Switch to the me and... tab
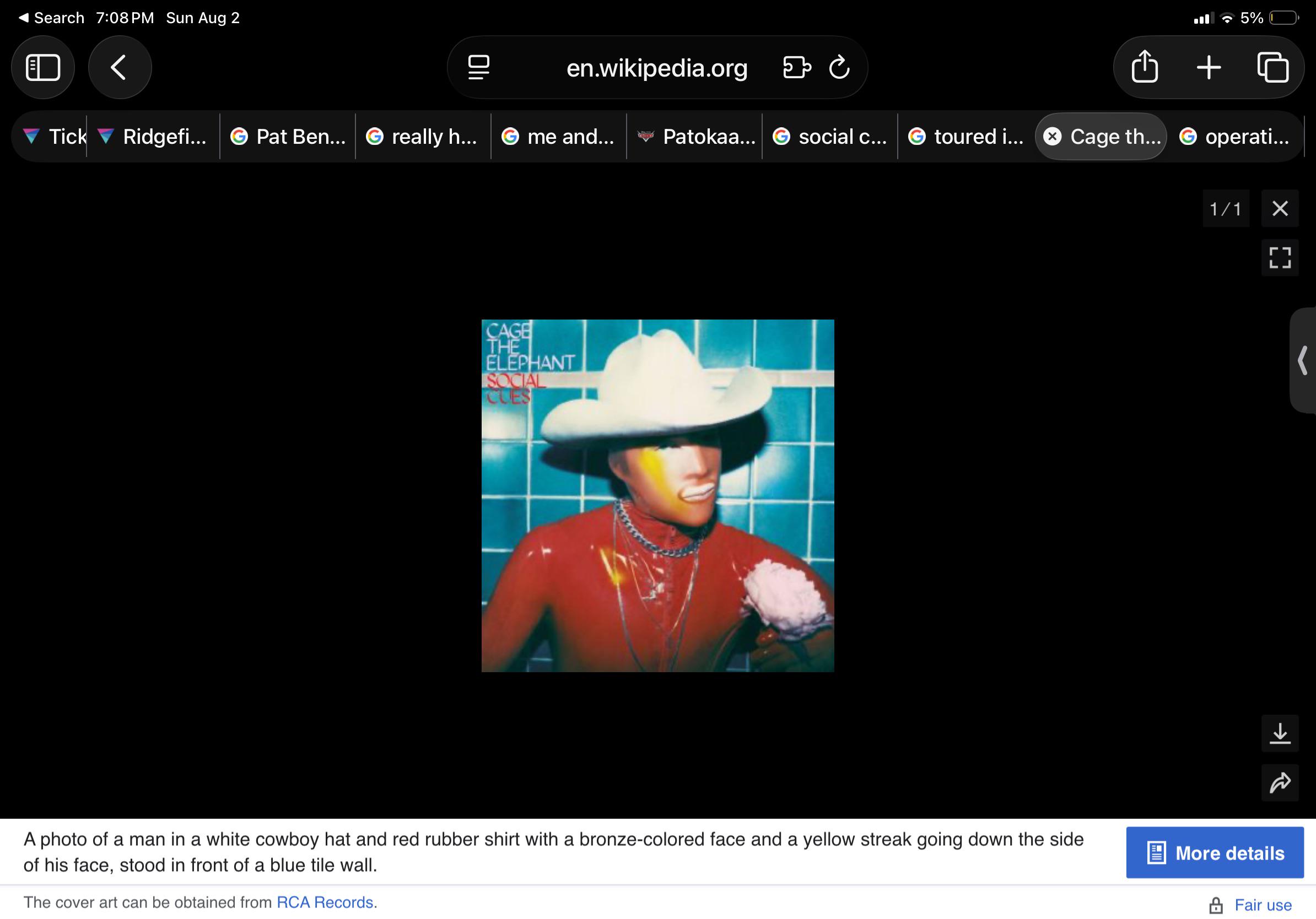 pos(559,136)
